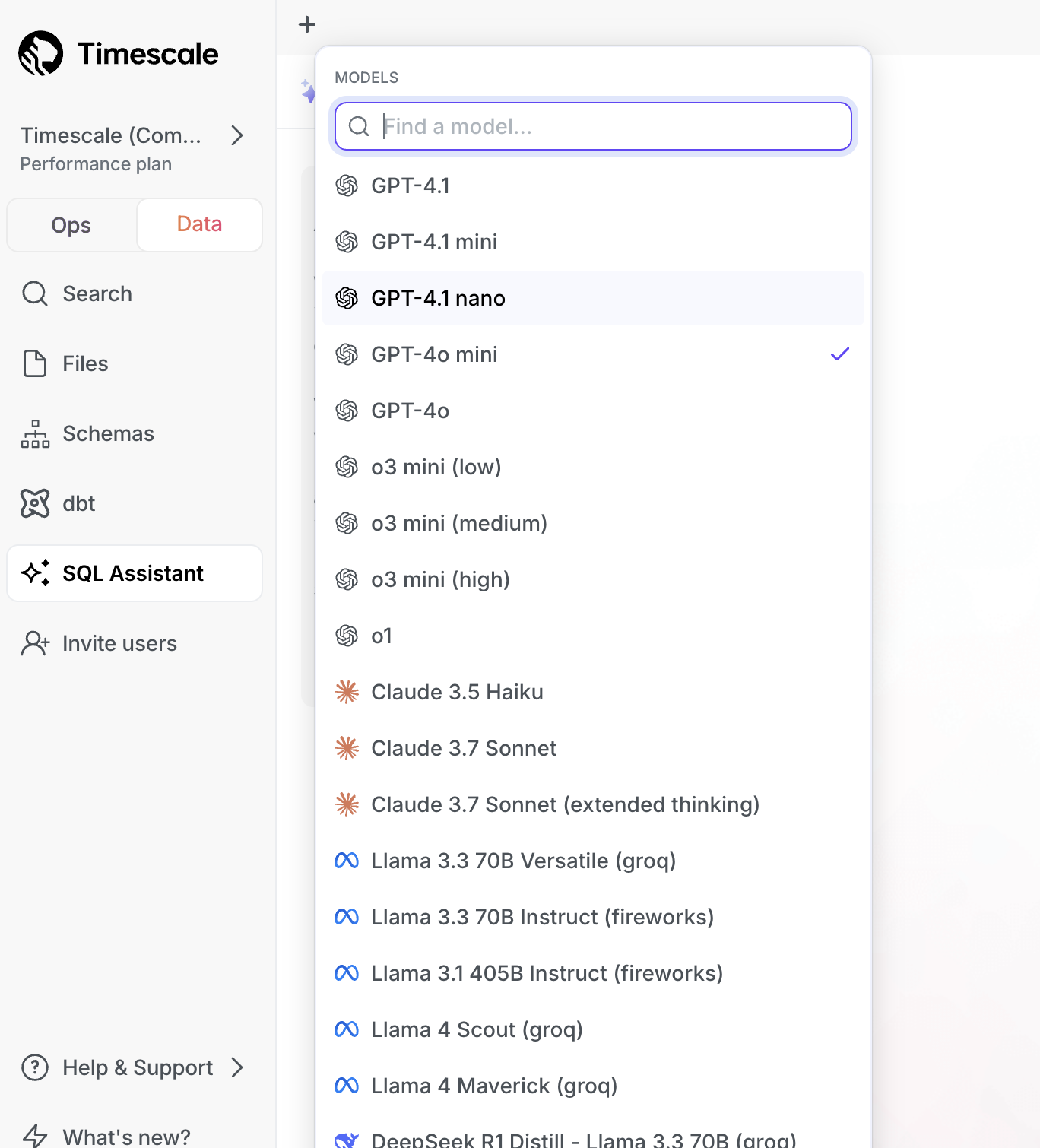The height and width of the screenshot is (1148, 1040).
Task: Click the dbt icon in sidebar
Action: pos(35,503)
